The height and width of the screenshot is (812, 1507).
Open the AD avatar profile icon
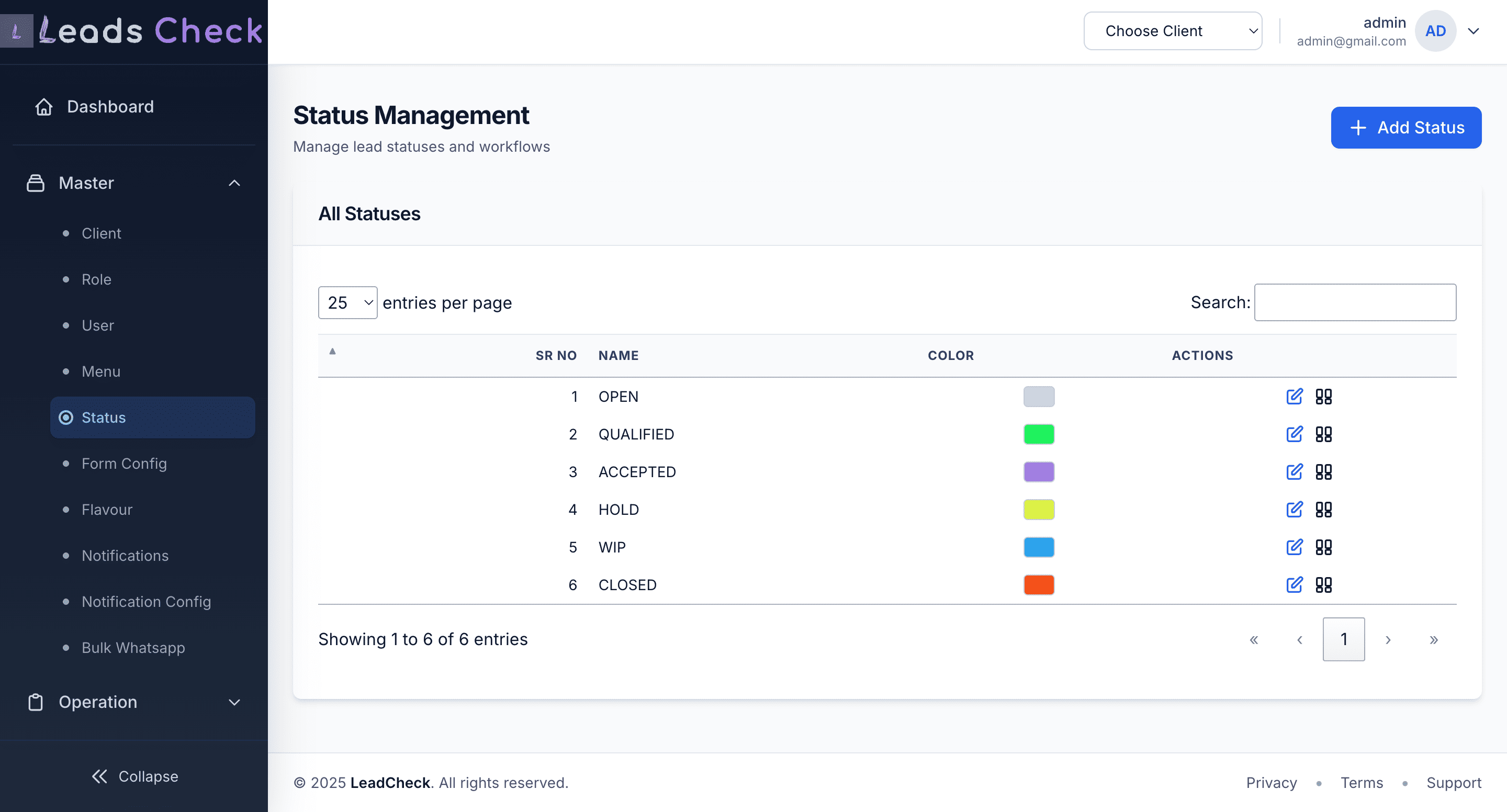coord(1436,30)
